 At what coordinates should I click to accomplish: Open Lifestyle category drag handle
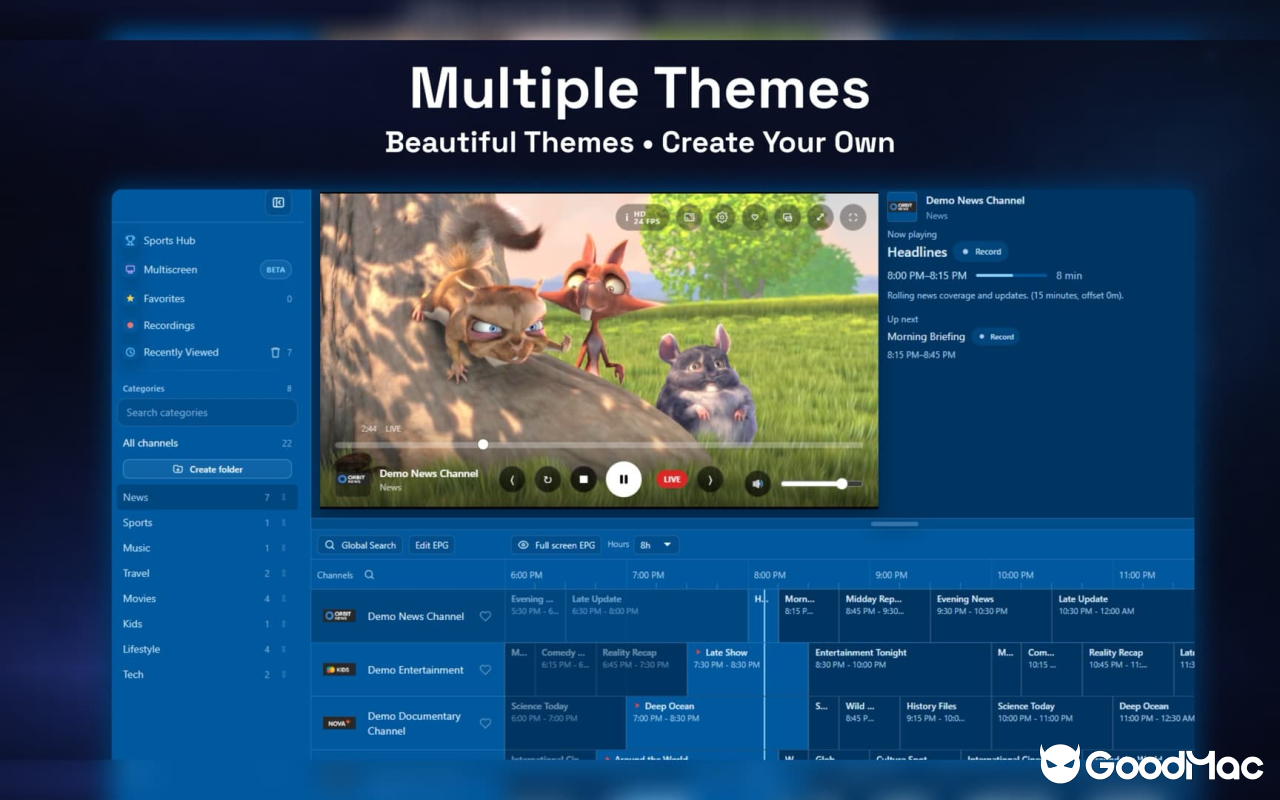click(283, 650)
